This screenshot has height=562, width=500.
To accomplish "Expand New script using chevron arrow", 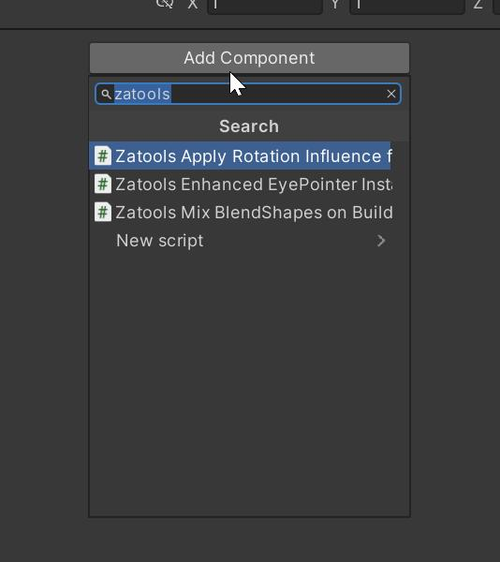I will (381, 240).
